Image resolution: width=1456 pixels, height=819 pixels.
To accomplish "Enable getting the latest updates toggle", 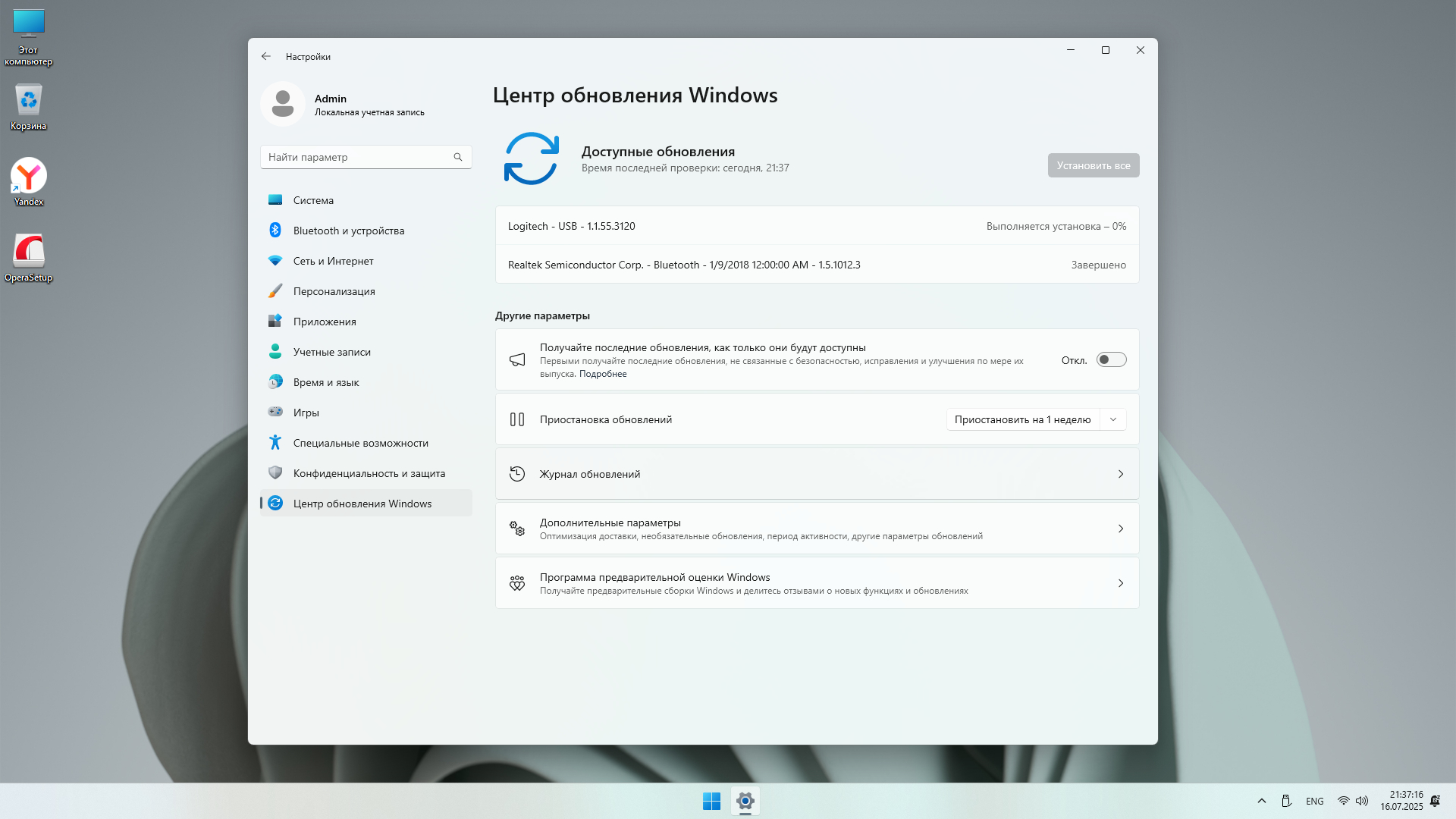I will pyautogui.click(x=1111, y=360).
